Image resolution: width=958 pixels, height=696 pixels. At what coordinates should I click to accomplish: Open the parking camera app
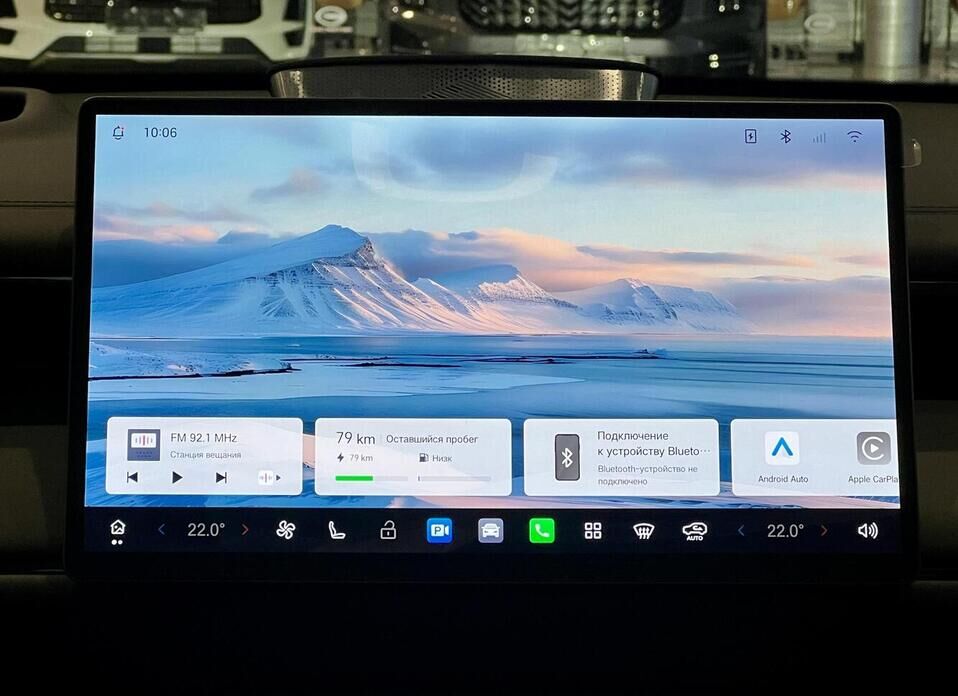439,530
